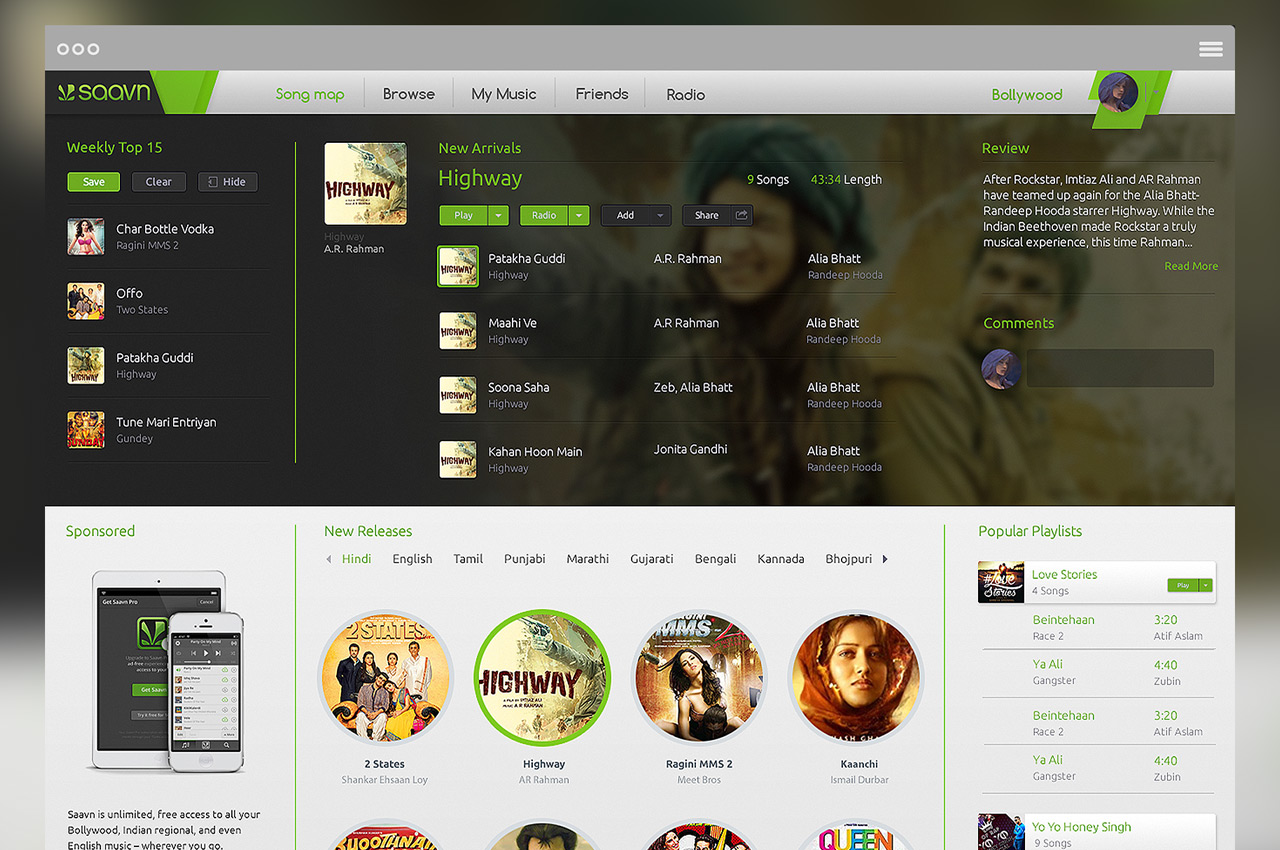Open the profile dropdown arrow beside avatar
Screen dimensions: 1280x850
tap(1156, 92)
